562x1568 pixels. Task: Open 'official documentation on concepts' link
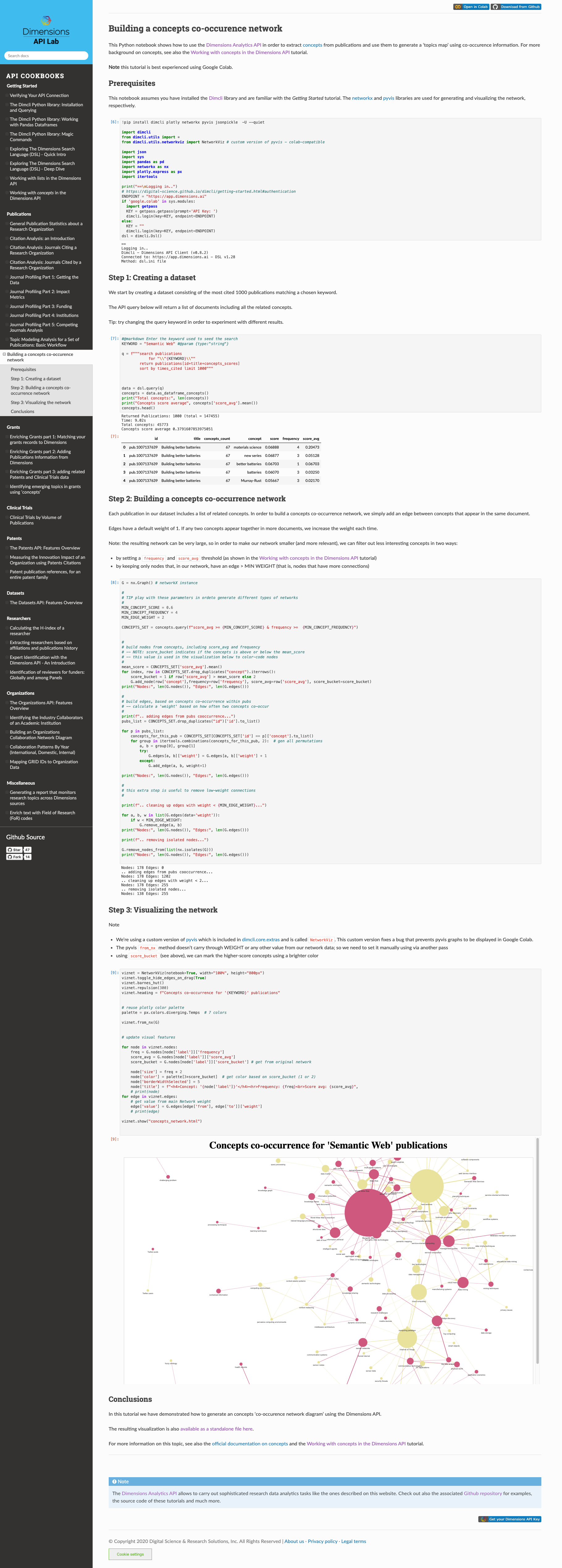click(250, 1443)
